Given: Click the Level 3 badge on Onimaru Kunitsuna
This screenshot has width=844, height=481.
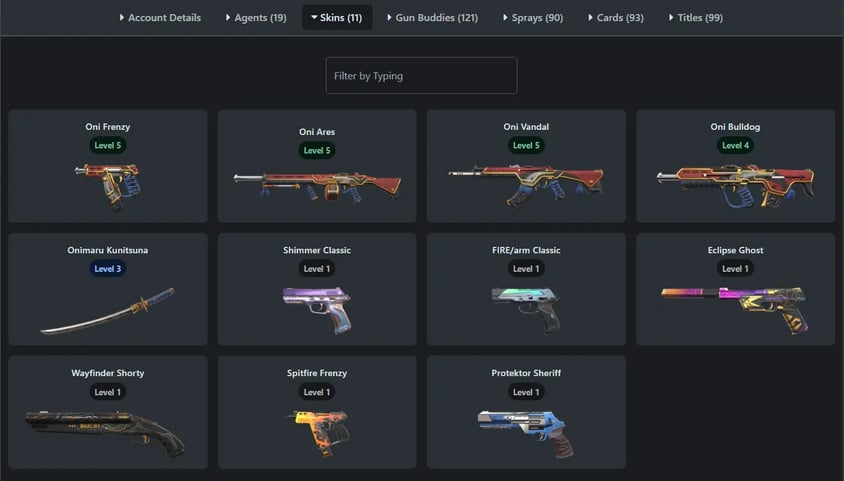Looking at the screenshot, I should [108, 268].
